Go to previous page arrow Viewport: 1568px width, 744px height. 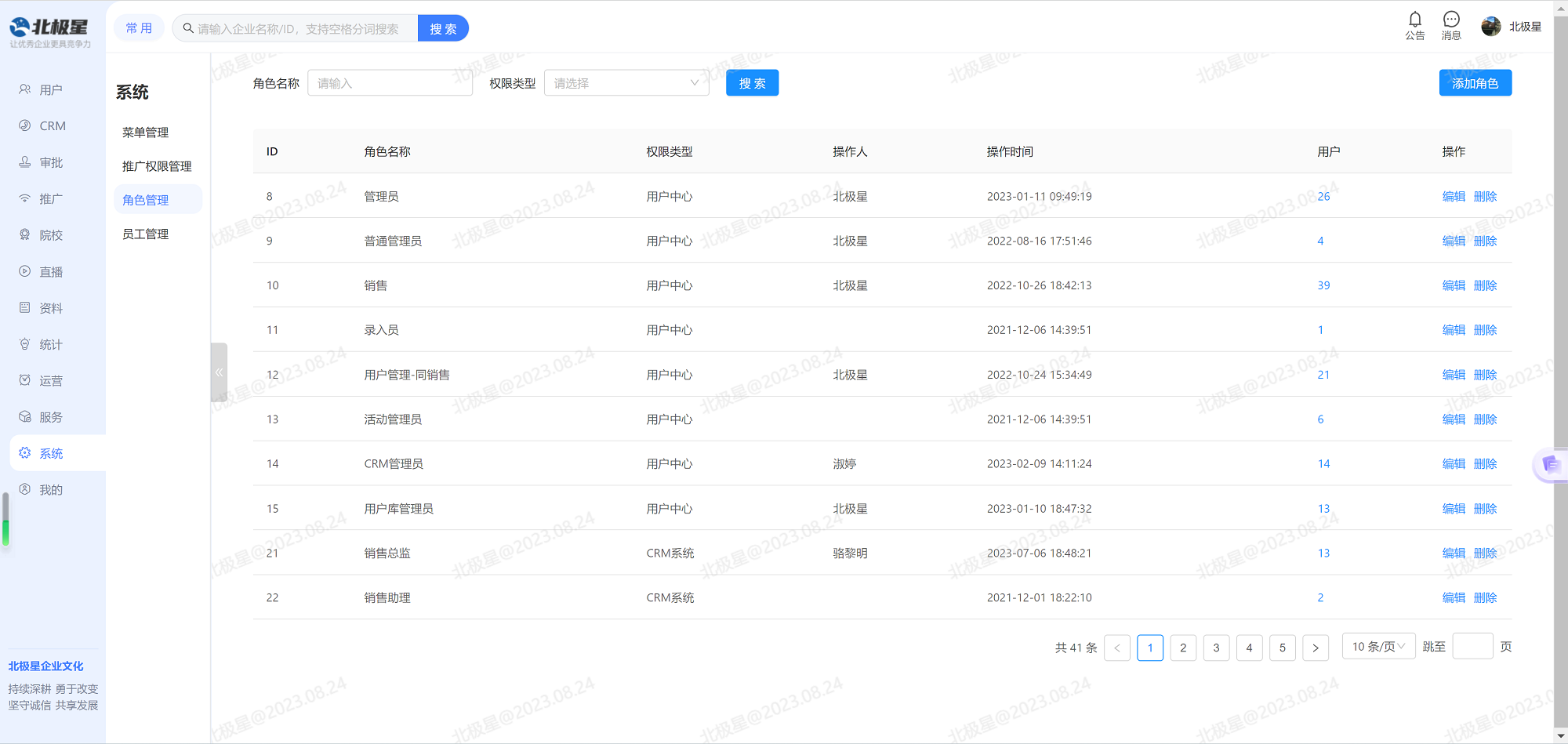(1117, 648)
